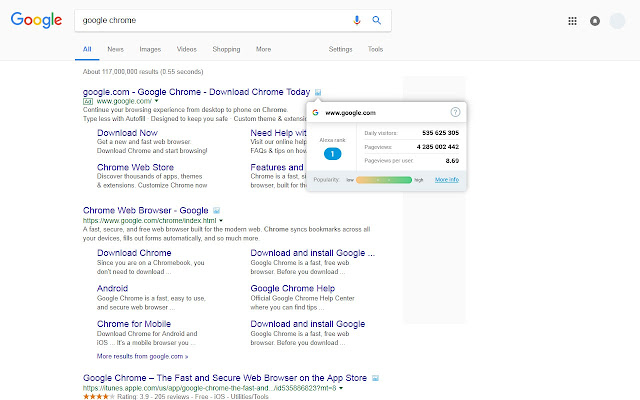Switch to the News tab
Viewport: 640px width, 400px height.
pos(116,49)
